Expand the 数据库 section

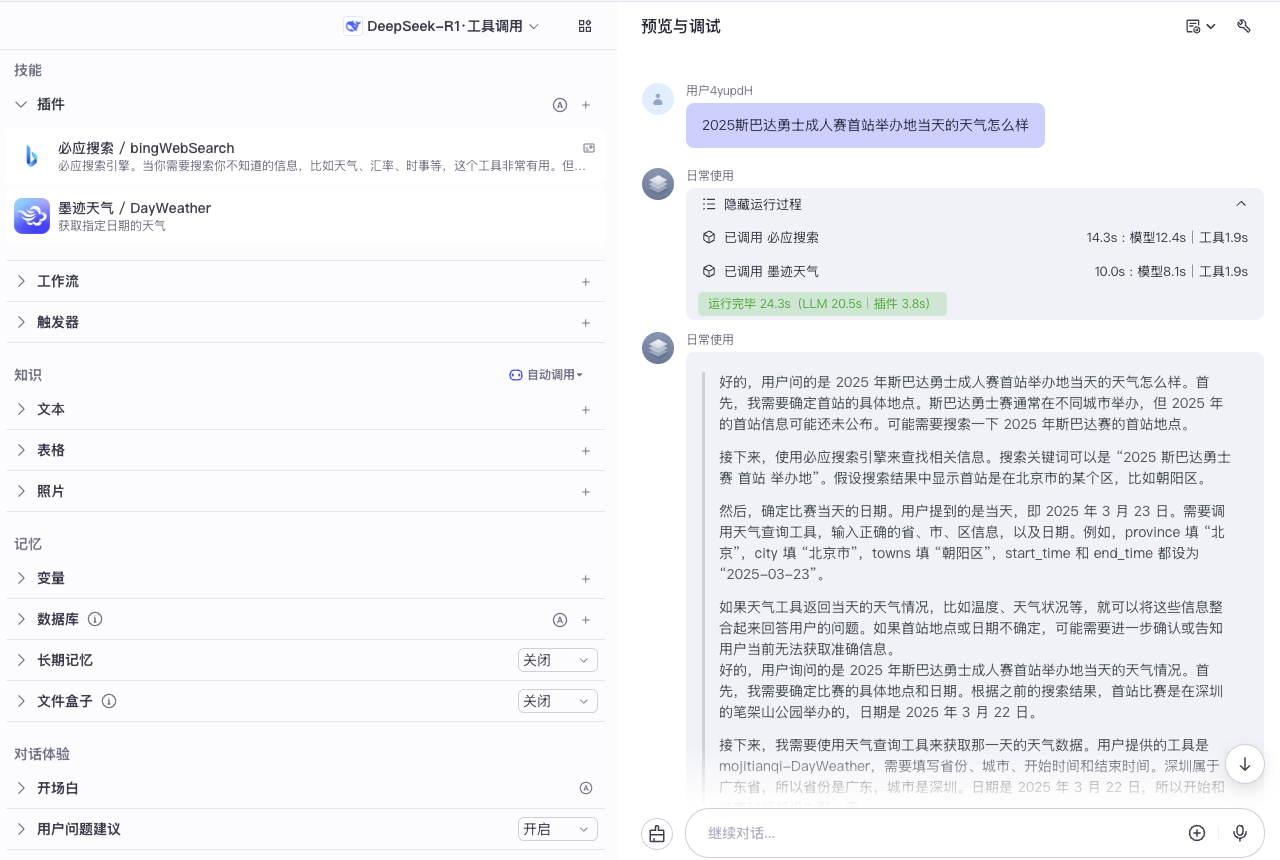pyautogui.click(x=22, y=620)
